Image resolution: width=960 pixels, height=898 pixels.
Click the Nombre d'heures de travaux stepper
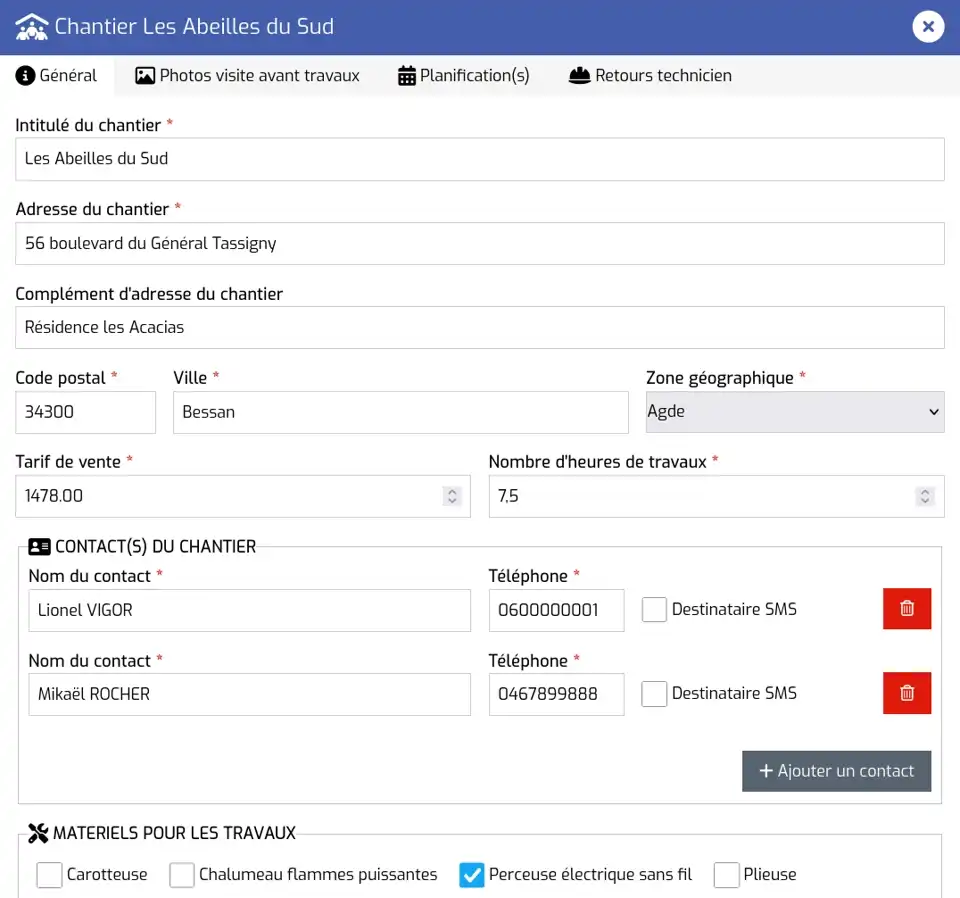point(925,496)
